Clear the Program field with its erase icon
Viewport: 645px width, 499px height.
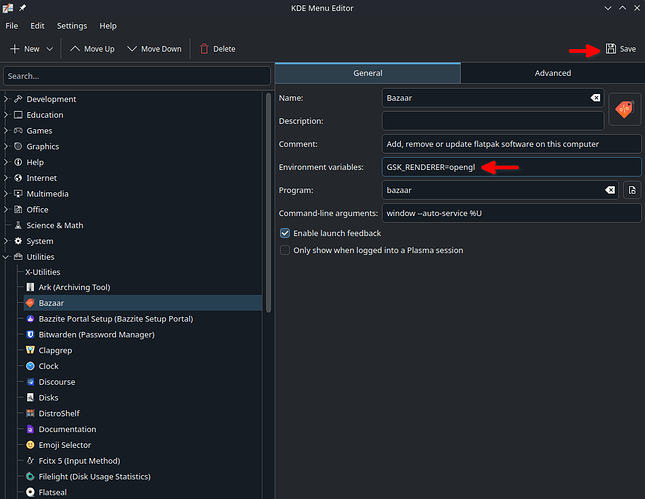click(610, 190)
